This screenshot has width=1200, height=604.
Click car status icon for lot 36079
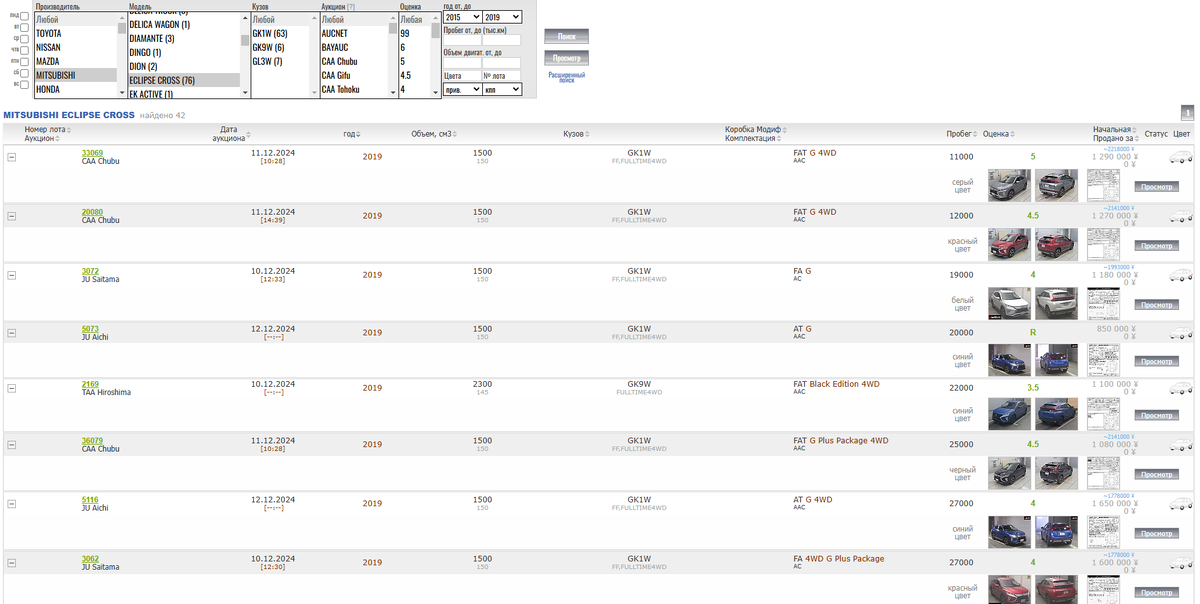(1180, 445)
